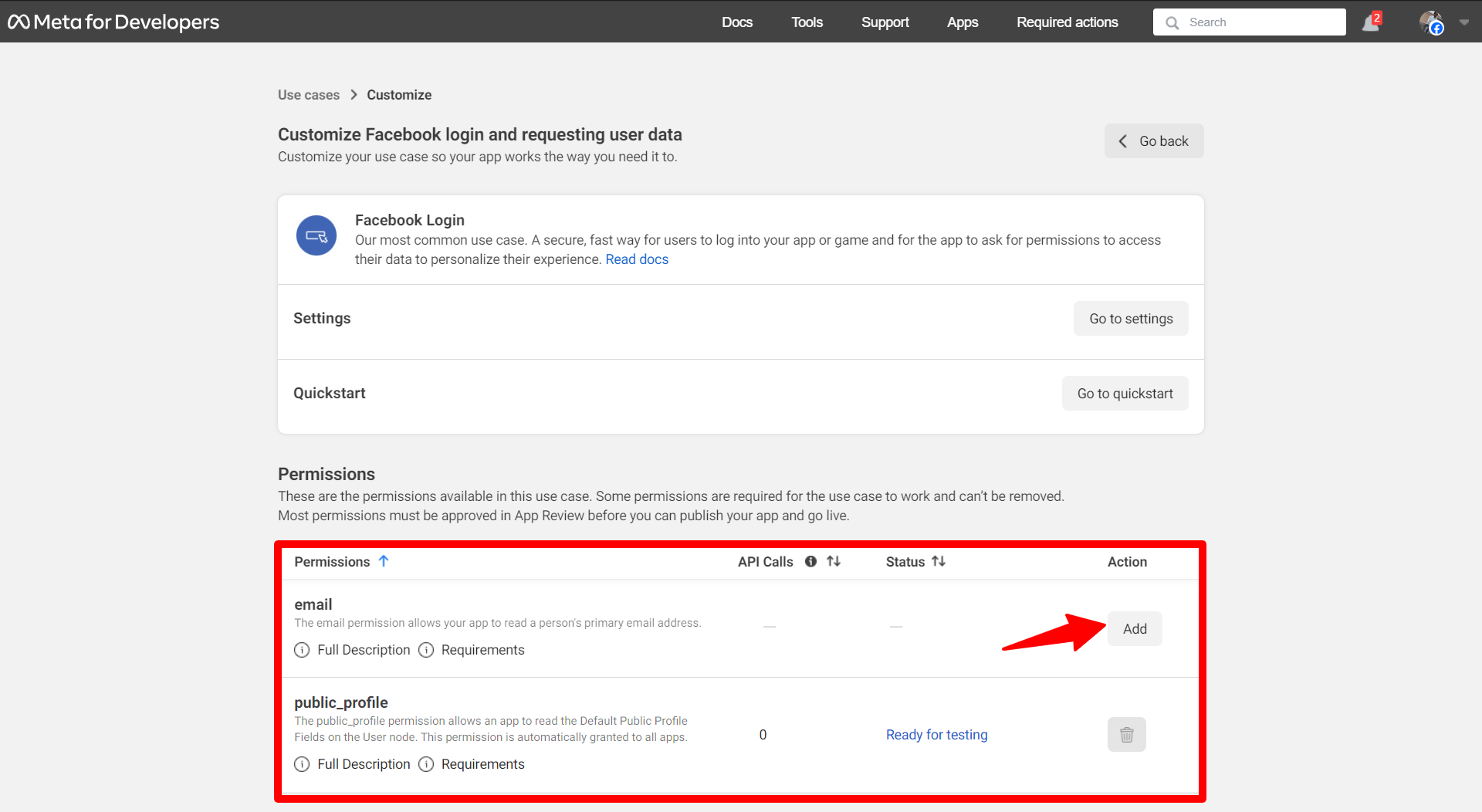Click the info icon next to API Calls
1482x812 pixels.
click(810, 561)
